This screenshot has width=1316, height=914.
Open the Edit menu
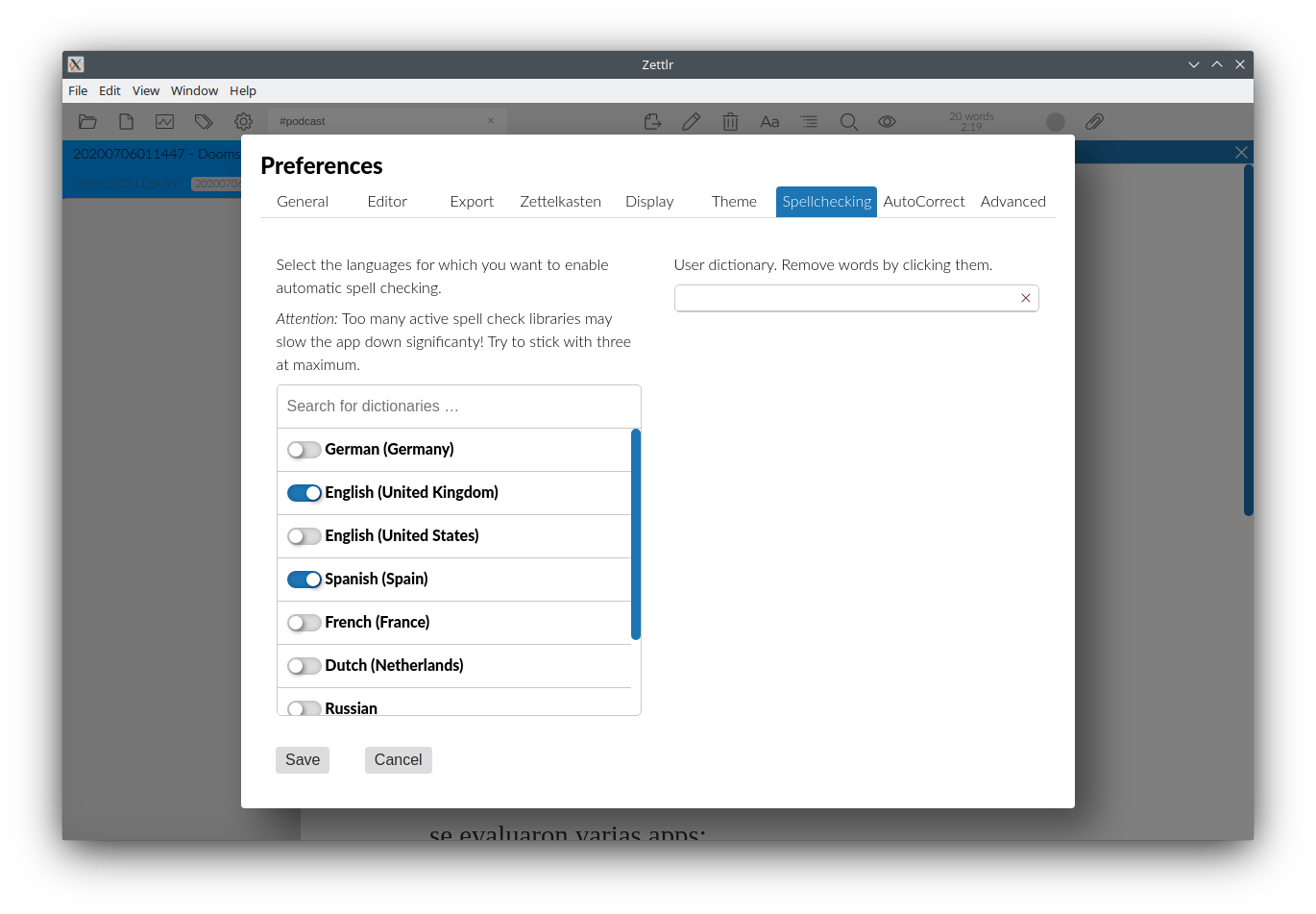tap(110, 90)
